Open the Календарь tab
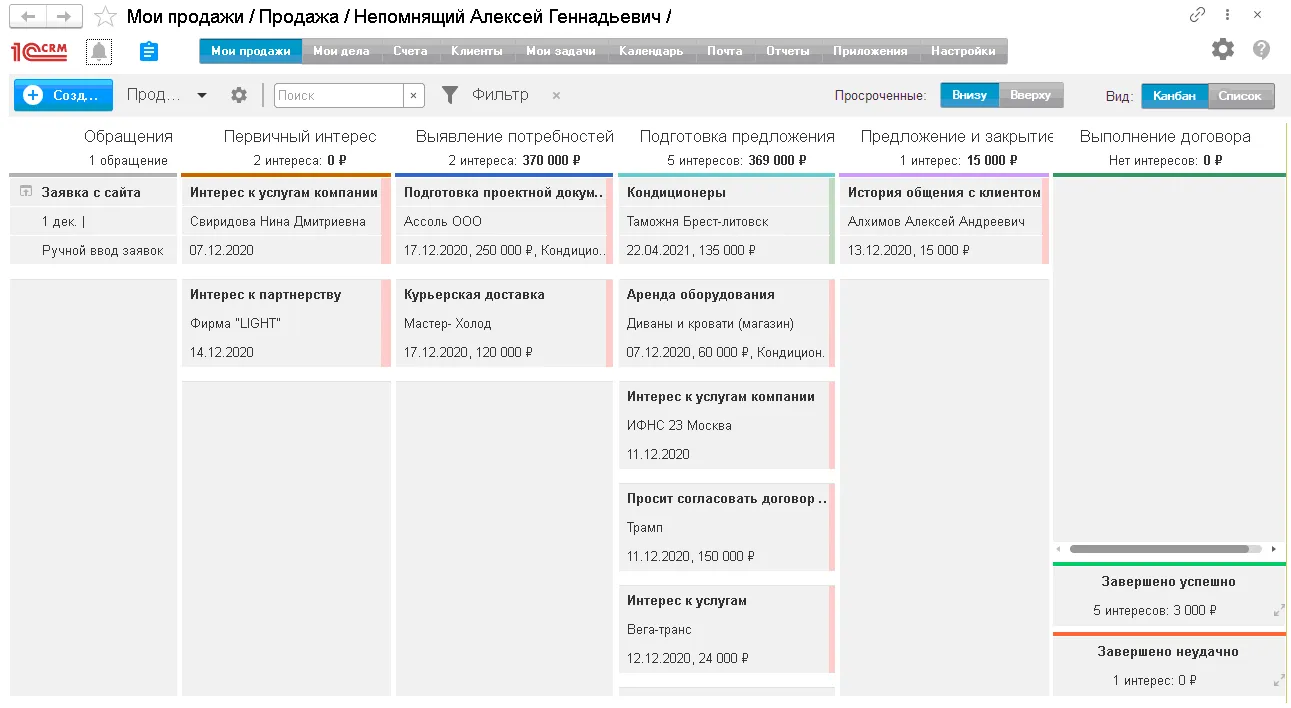The height and width of the screenshot is (708, 1291). [651, 51]
